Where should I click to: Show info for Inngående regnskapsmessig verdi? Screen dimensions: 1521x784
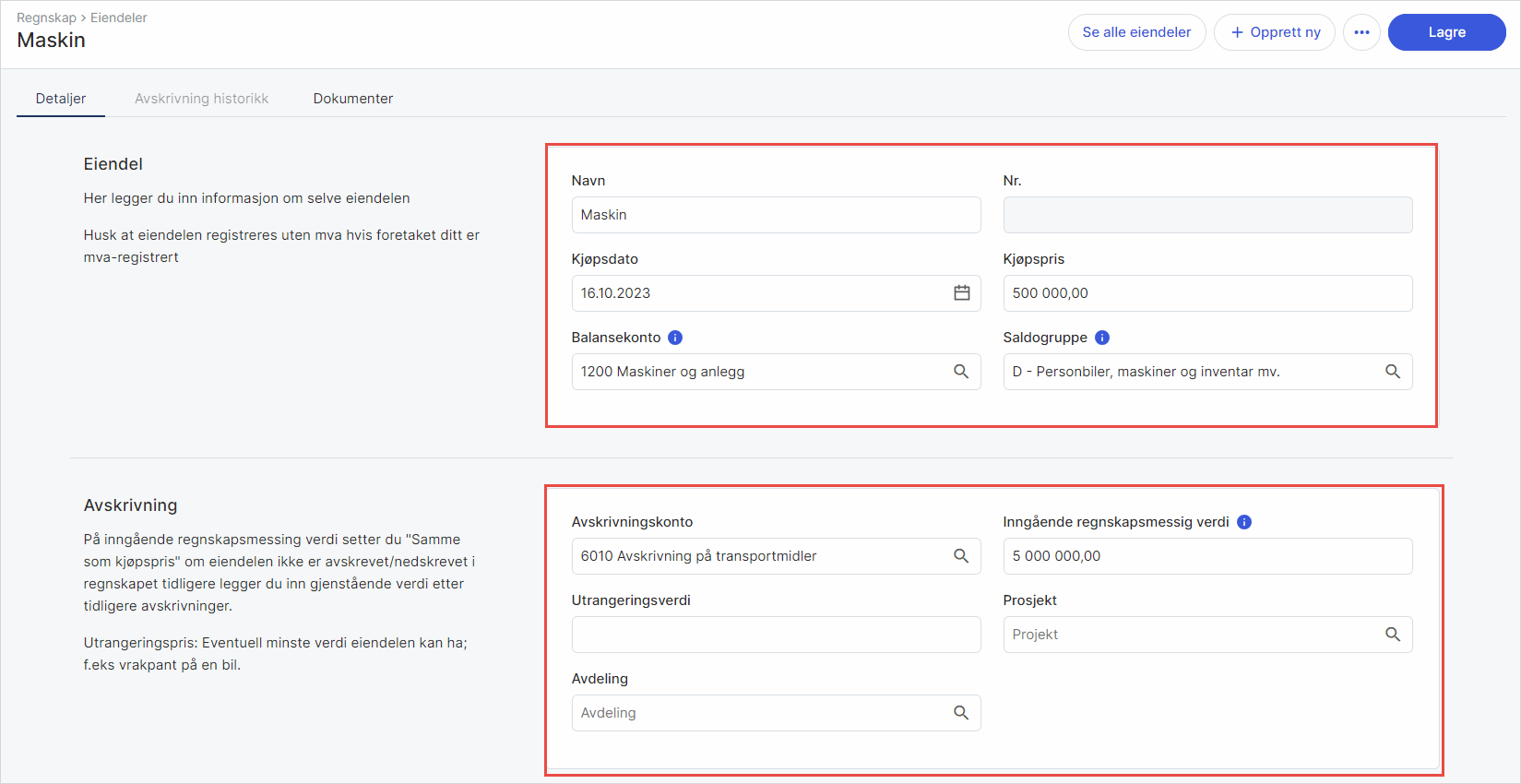tap(1244, 522)
